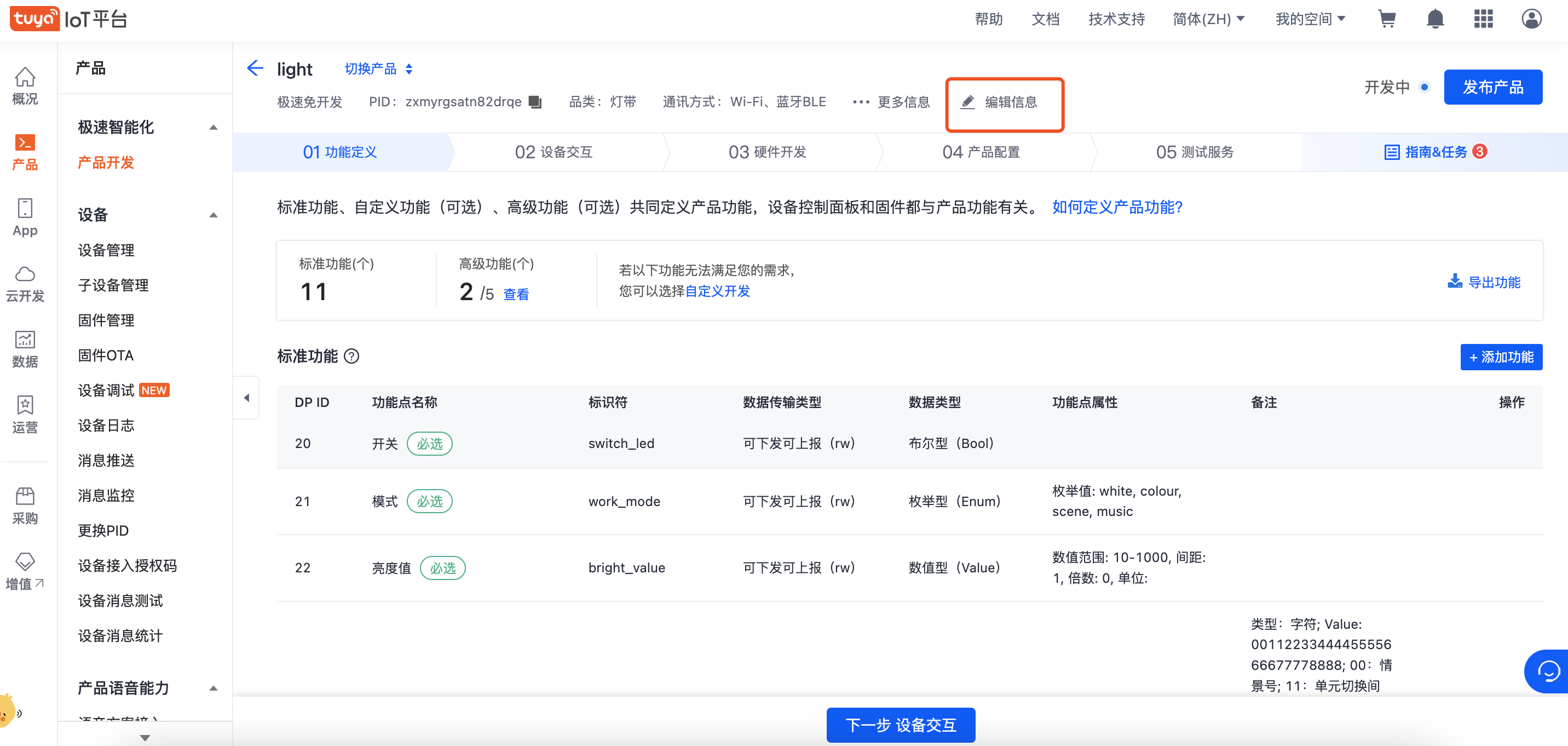Screen dimensions: 1568x746
Task: Open the 简体(ZH) language dropdown
Action: (1208, 20)
